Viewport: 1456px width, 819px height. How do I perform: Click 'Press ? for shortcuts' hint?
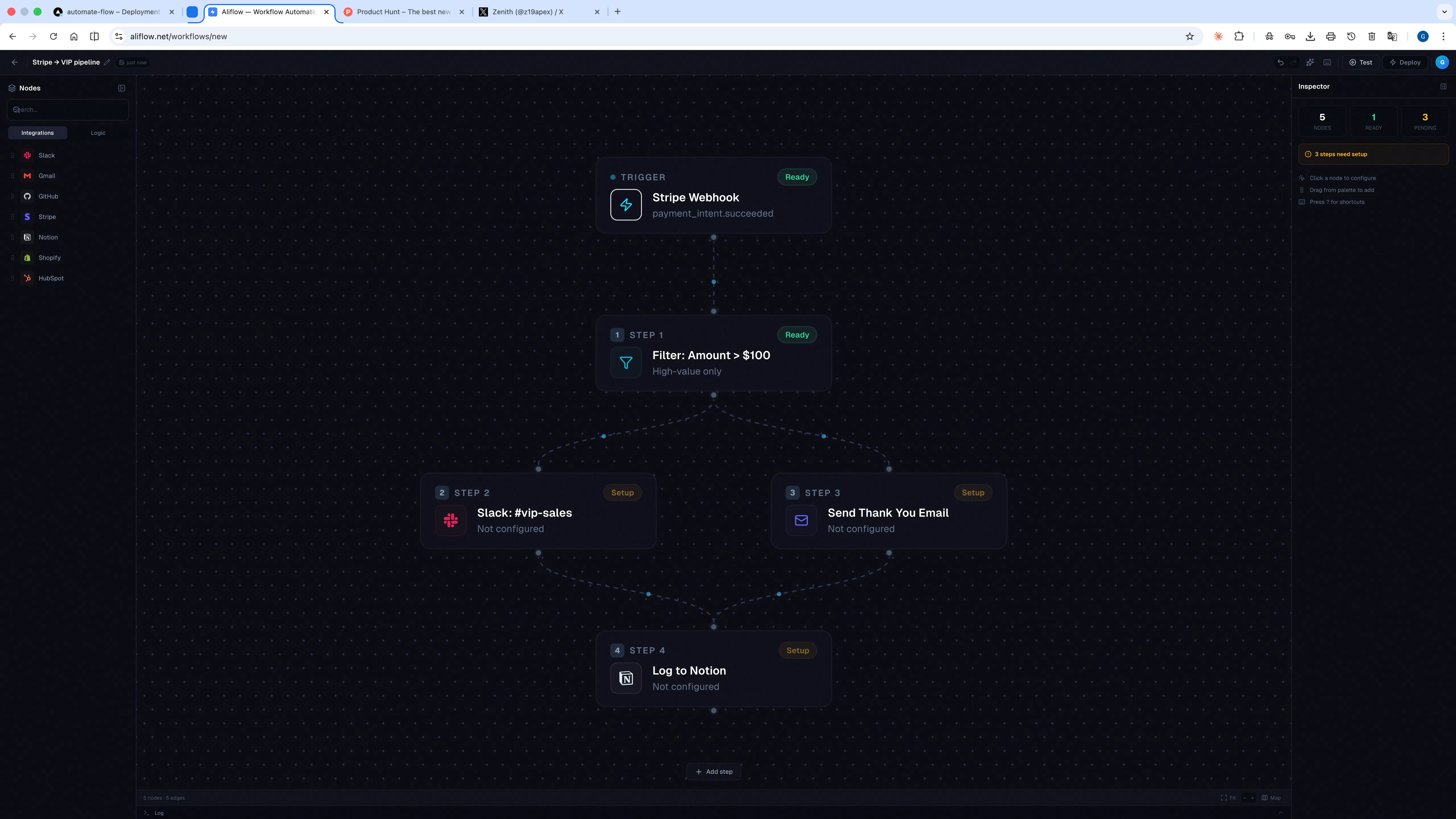[1337, 202]
